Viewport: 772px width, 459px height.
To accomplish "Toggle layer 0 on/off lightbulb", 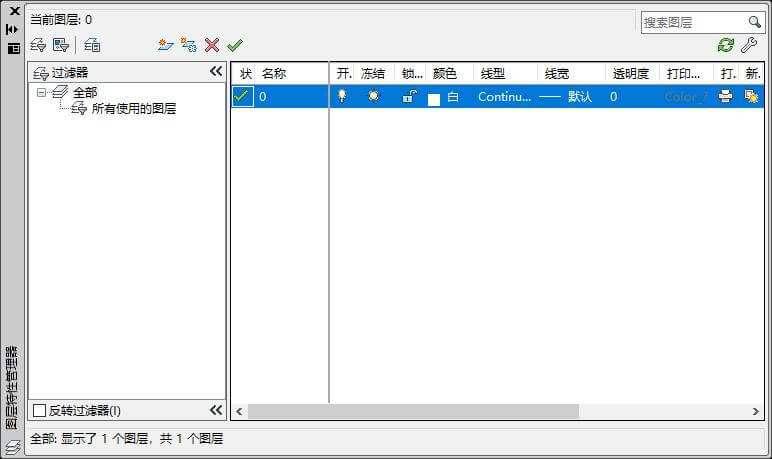I will 342,96.
